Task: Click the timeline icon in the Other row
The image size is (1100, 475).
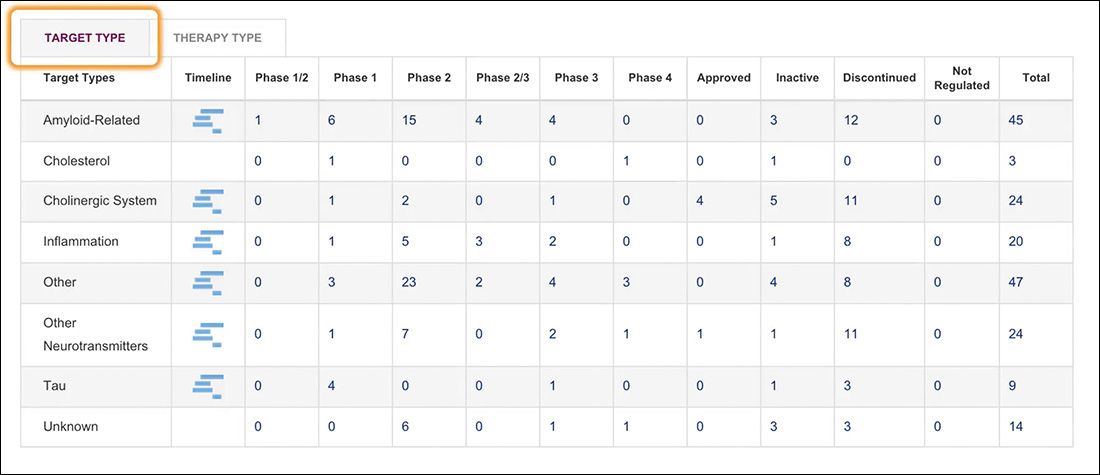Action: pyautogui.click(x=208, y=283)
